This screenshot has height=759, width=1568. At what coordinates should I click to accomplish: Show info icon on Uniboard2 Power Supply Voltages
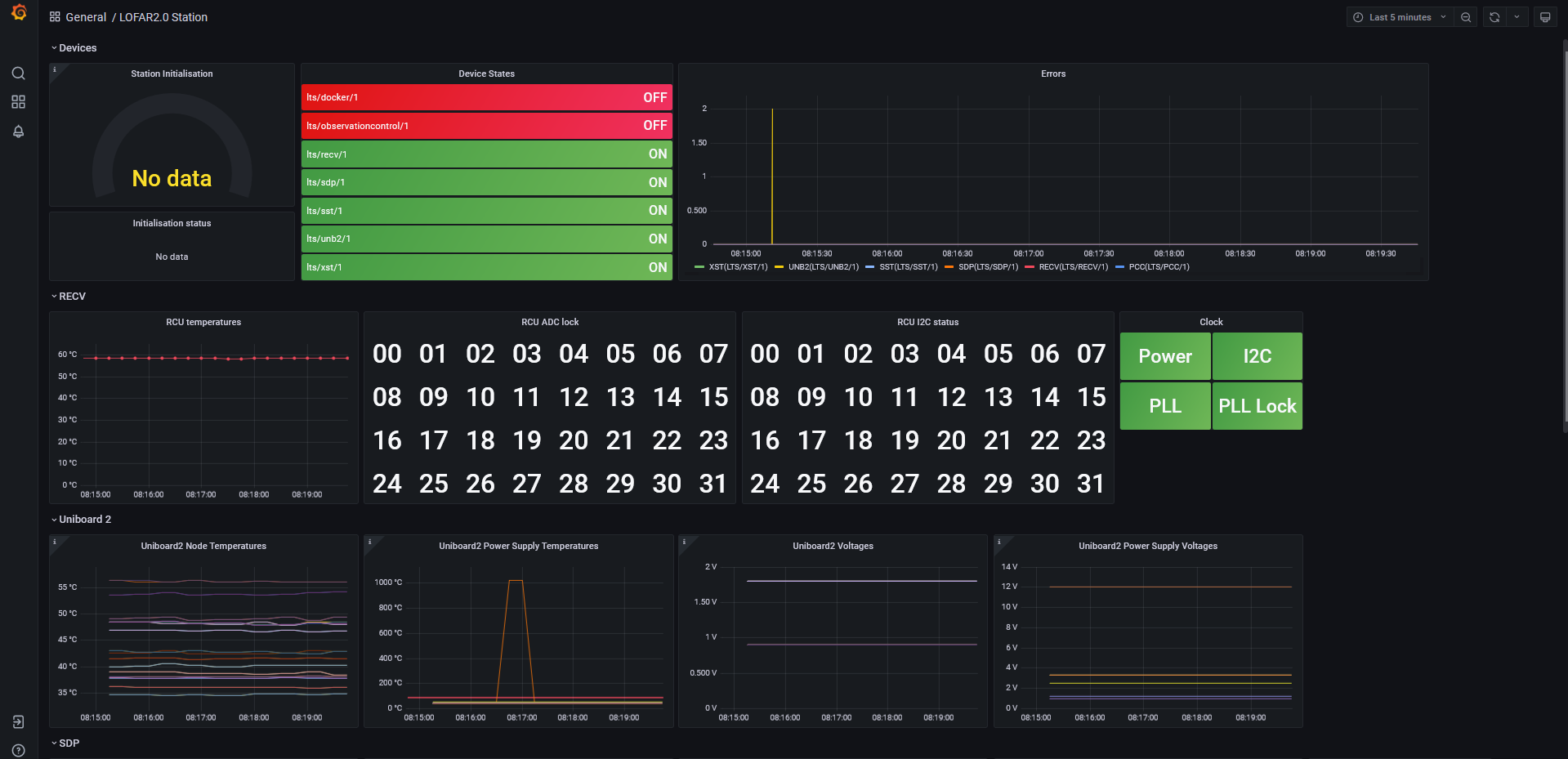(x=998, y=542)
